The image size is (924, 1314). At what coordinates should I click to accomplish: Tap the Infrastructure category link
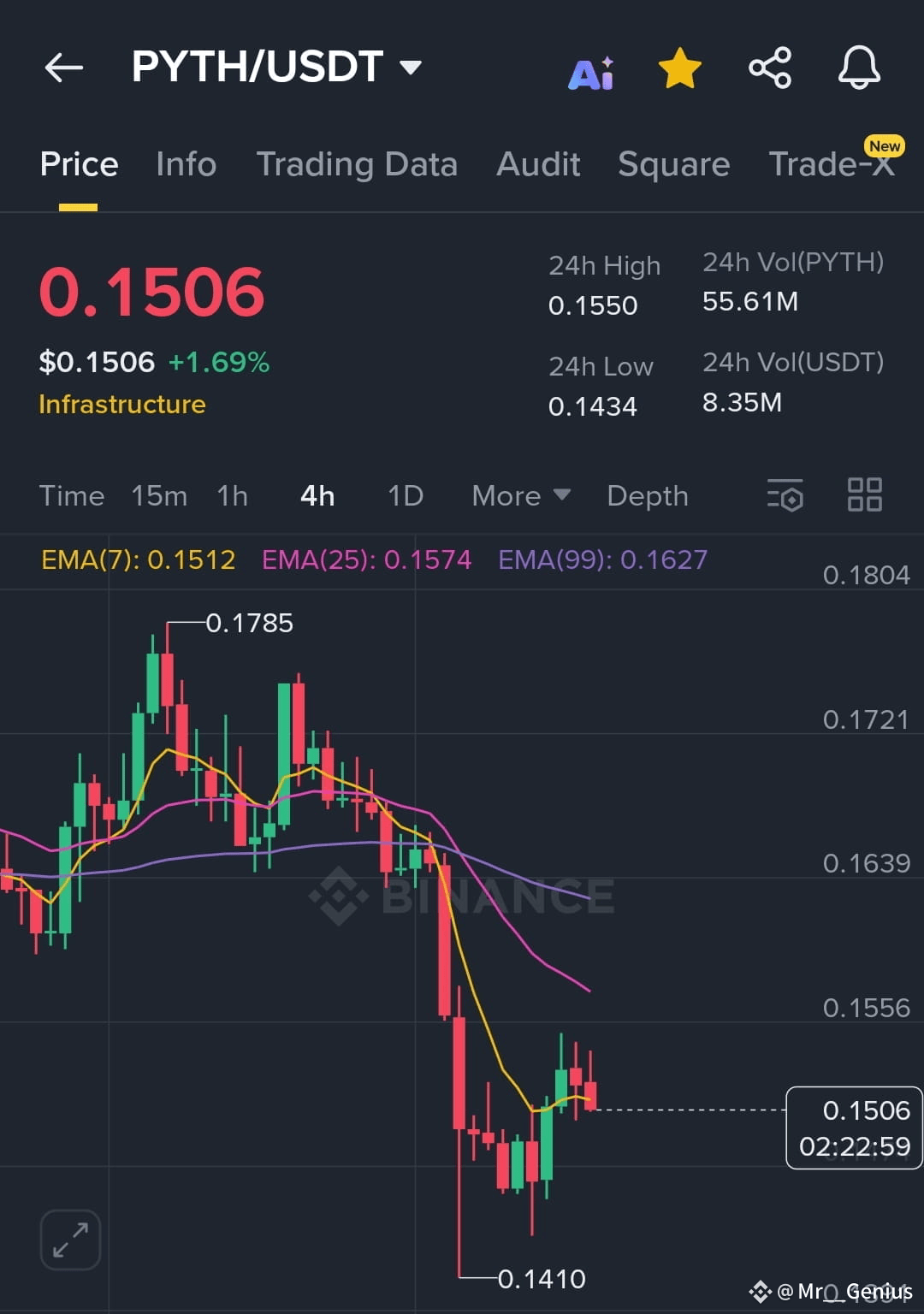click(x=122, y=405)
